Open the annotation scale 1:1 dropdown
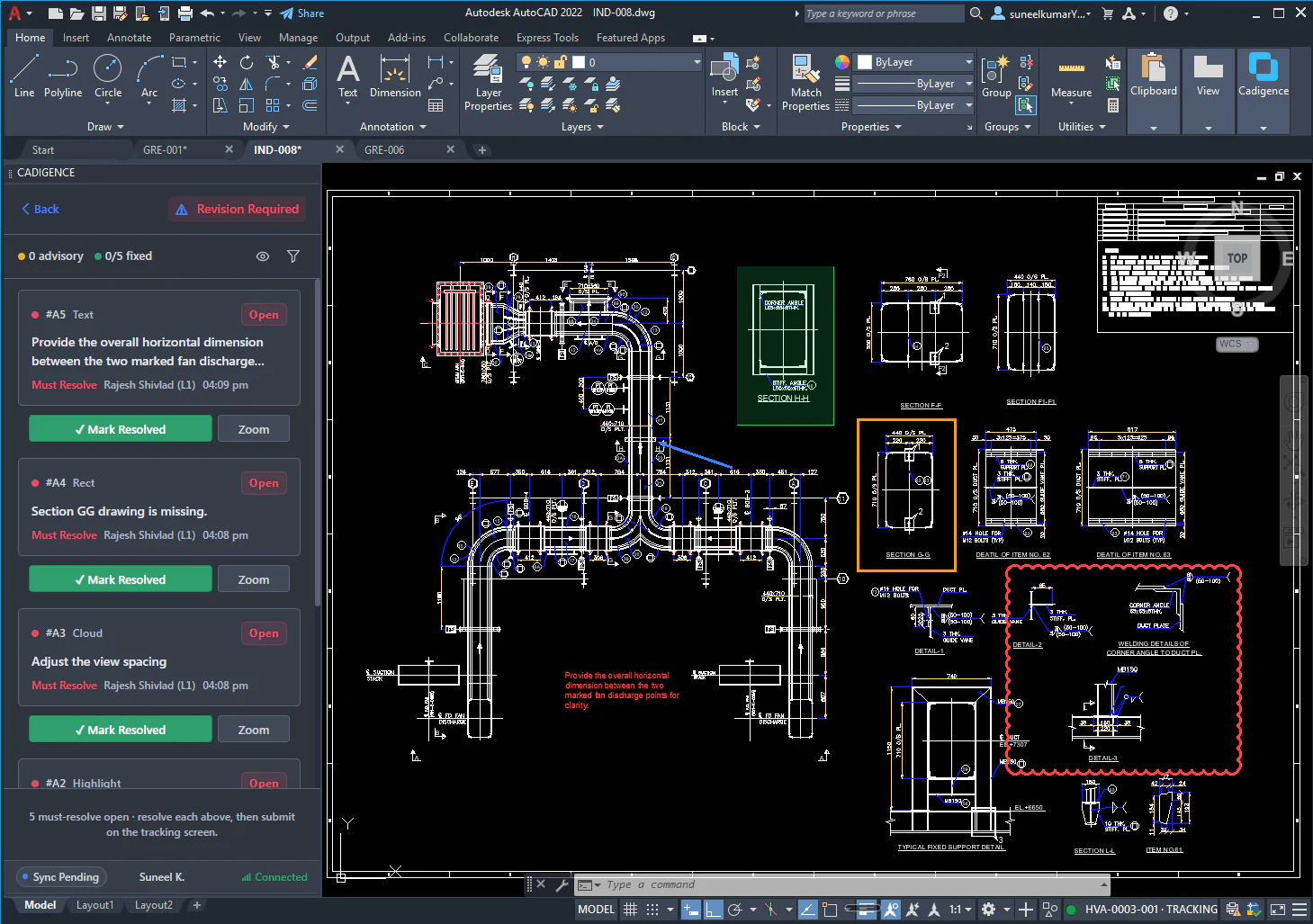Viewport: 1313px width, 924px height. [961, 910]
